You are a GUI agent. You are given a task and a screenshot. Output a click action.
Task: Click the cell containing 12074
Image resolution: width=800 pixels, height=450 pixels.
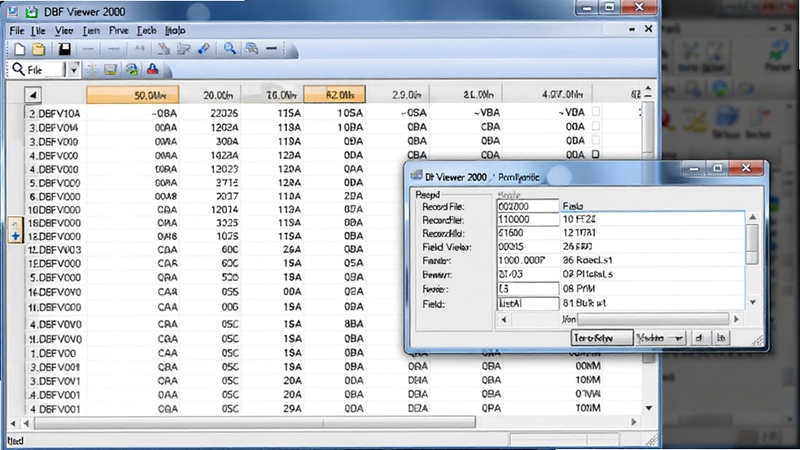224,210
